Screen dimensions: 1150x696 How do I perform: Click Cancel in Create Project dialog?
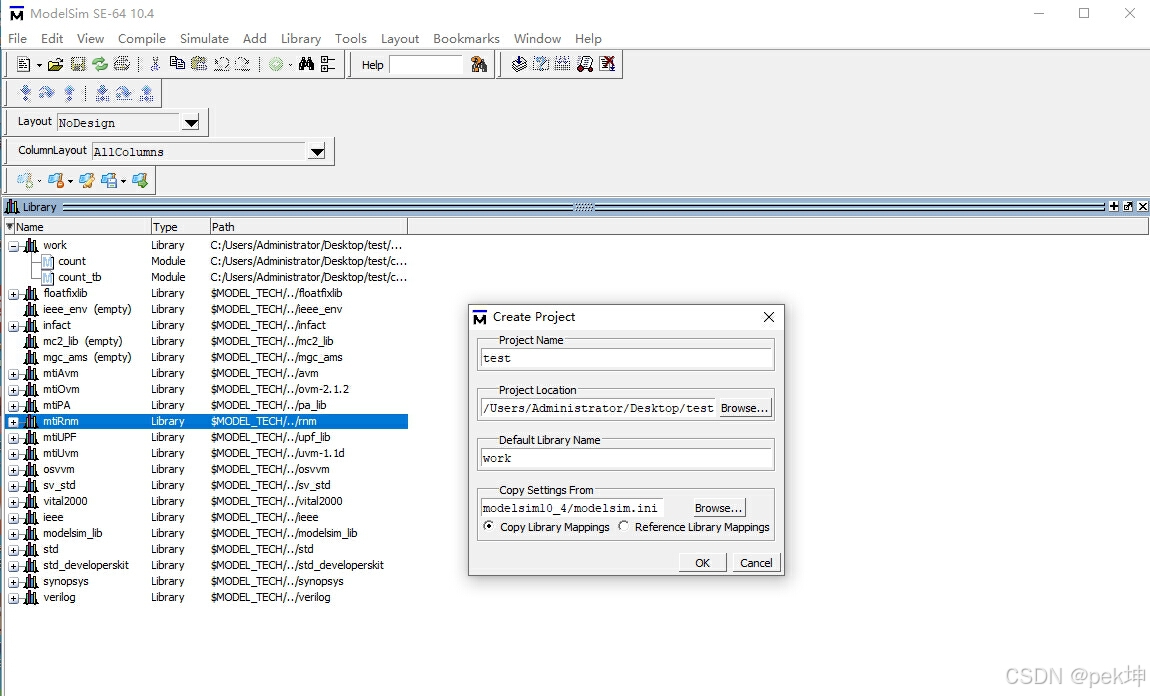[756, 563]
